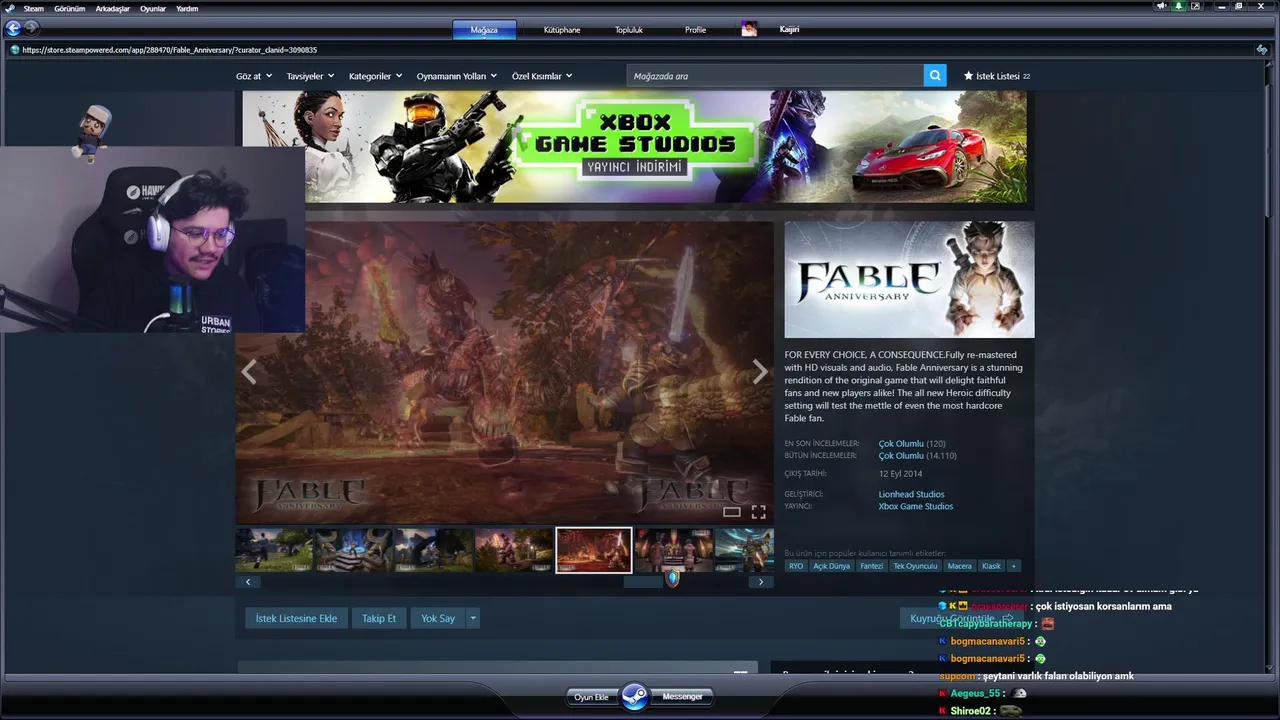1280x720 pixels.
Task: Click the fullscreen icon on the screenshot viewer
Action: pyautogui.click(x=758, y=512)
